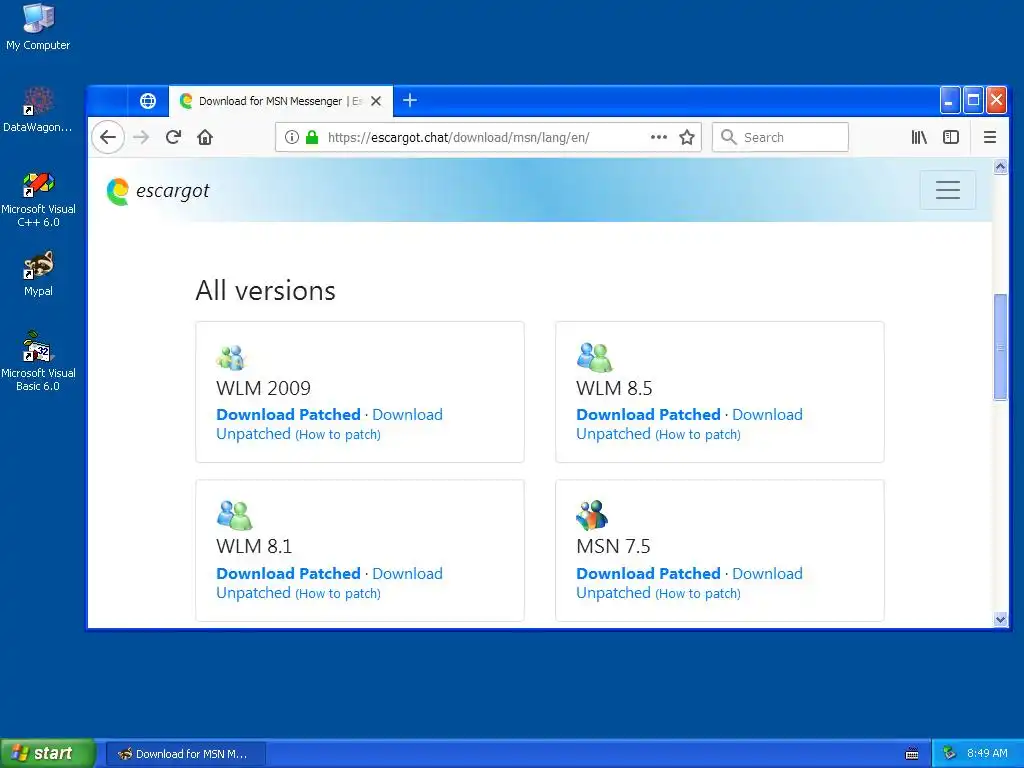The image size is (1024, 768).
Task: Click the WLM 8.1 messenger icon
Action: [x=234, y=515]
